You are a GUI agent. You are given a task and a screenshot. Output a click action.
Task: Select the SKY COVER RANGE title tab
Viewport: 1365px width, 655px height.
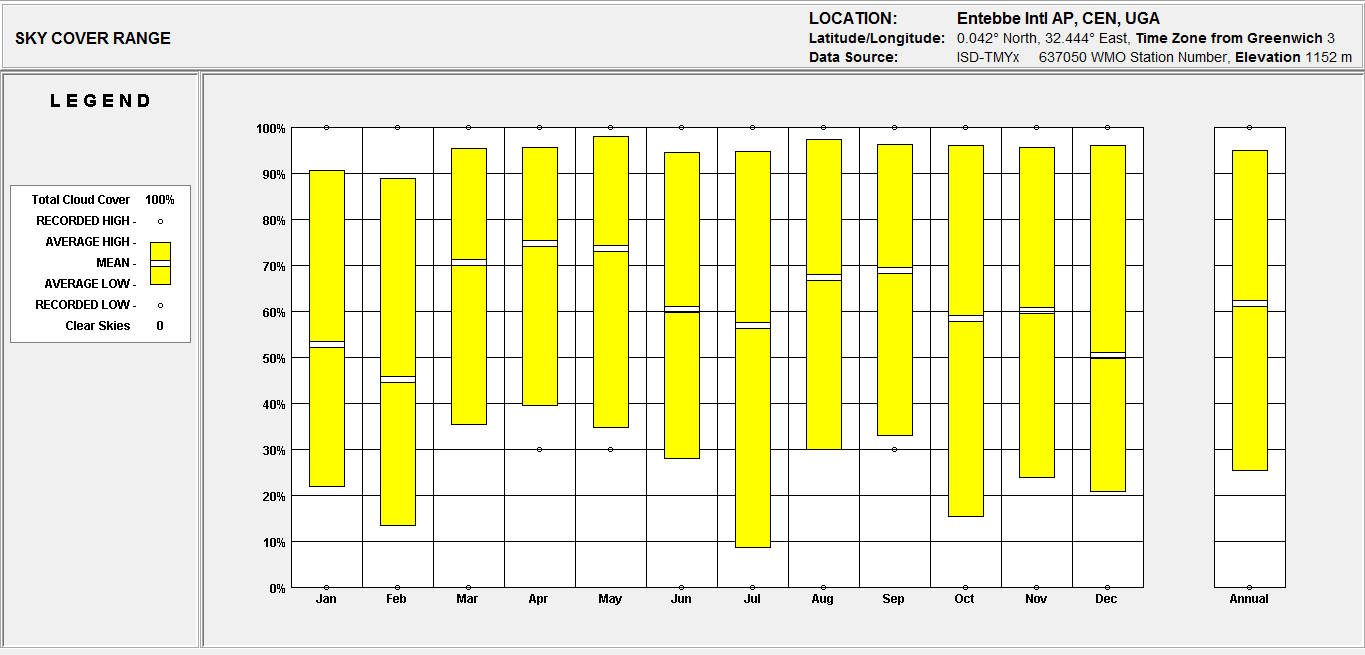click(91, 38)
